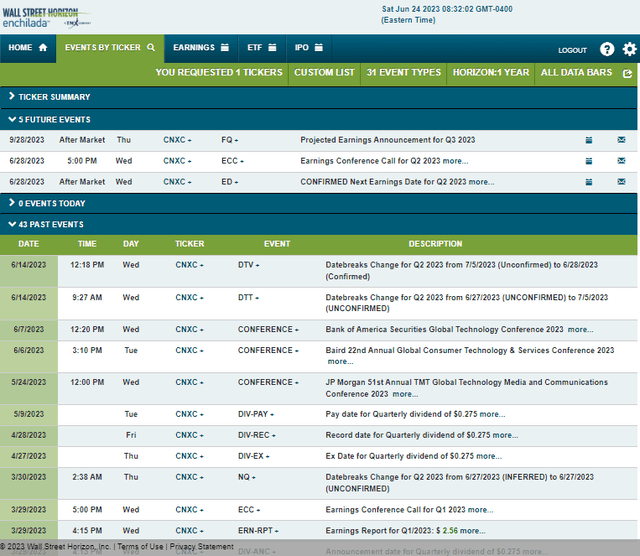
Task: Click the 6/7/2023 date cell
Action: click(x=29, y=329)
